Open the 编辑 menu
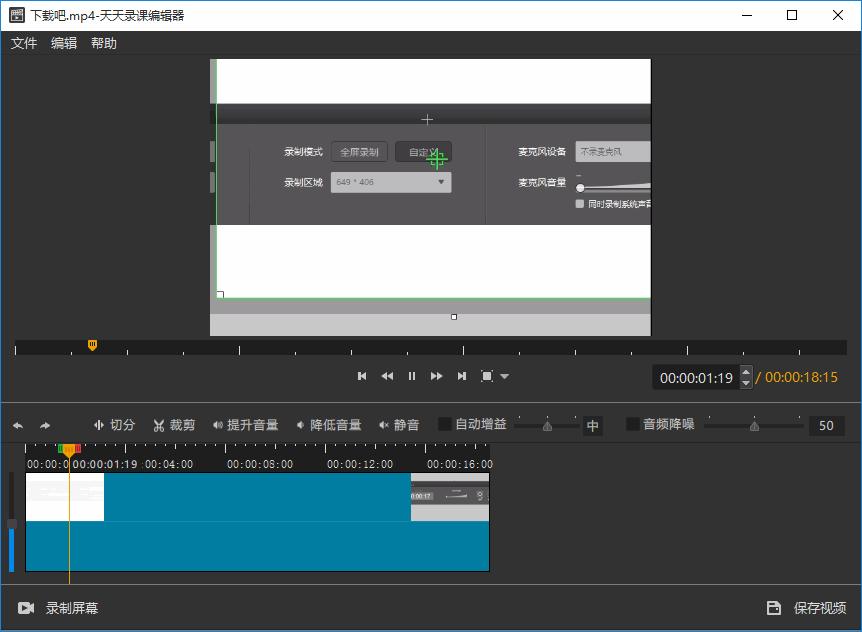The height and width of the screenshot is (632, 862). click(x=64, y=43)
